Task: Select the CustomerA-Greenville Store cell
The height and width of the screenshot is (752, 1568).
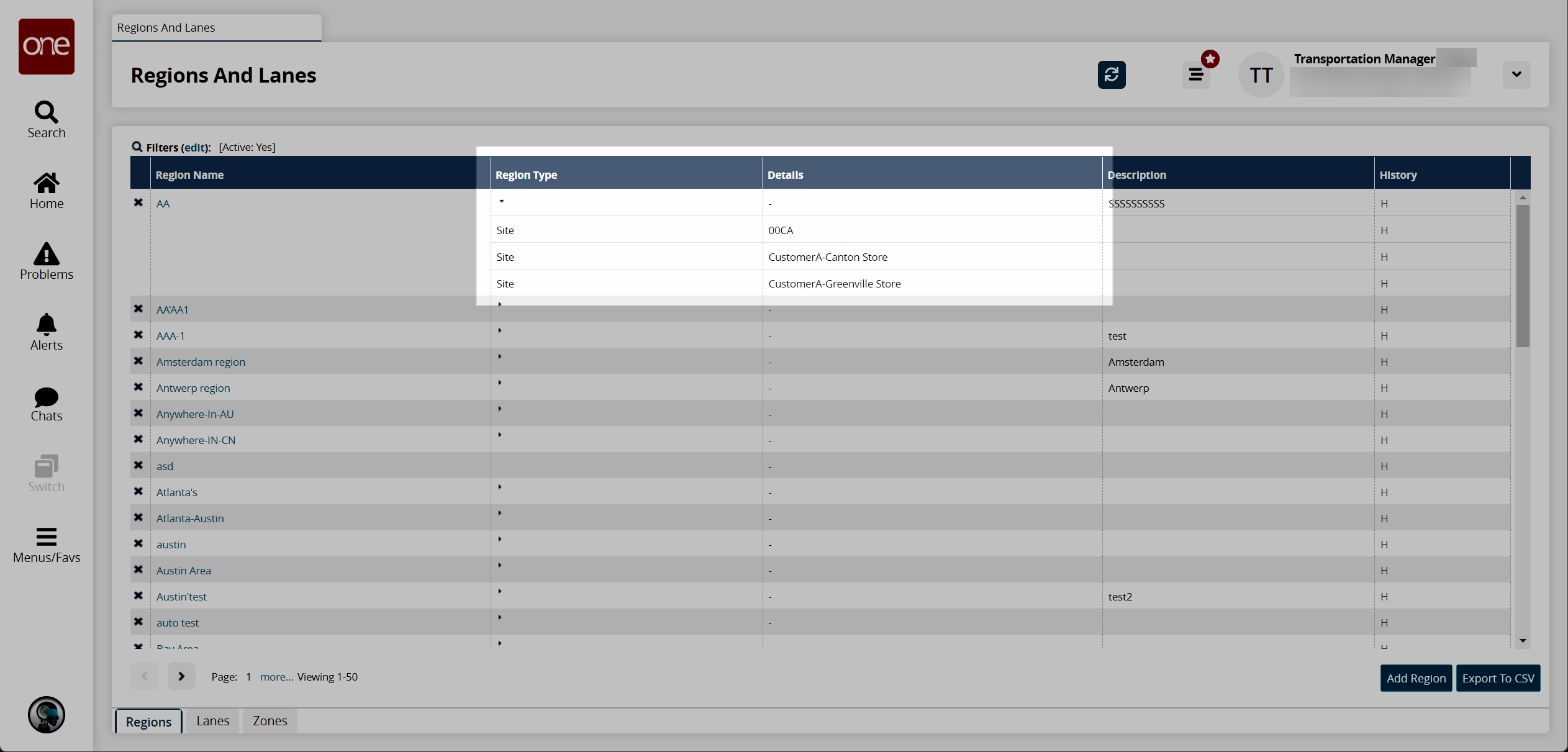Action: tap(932, 284)
